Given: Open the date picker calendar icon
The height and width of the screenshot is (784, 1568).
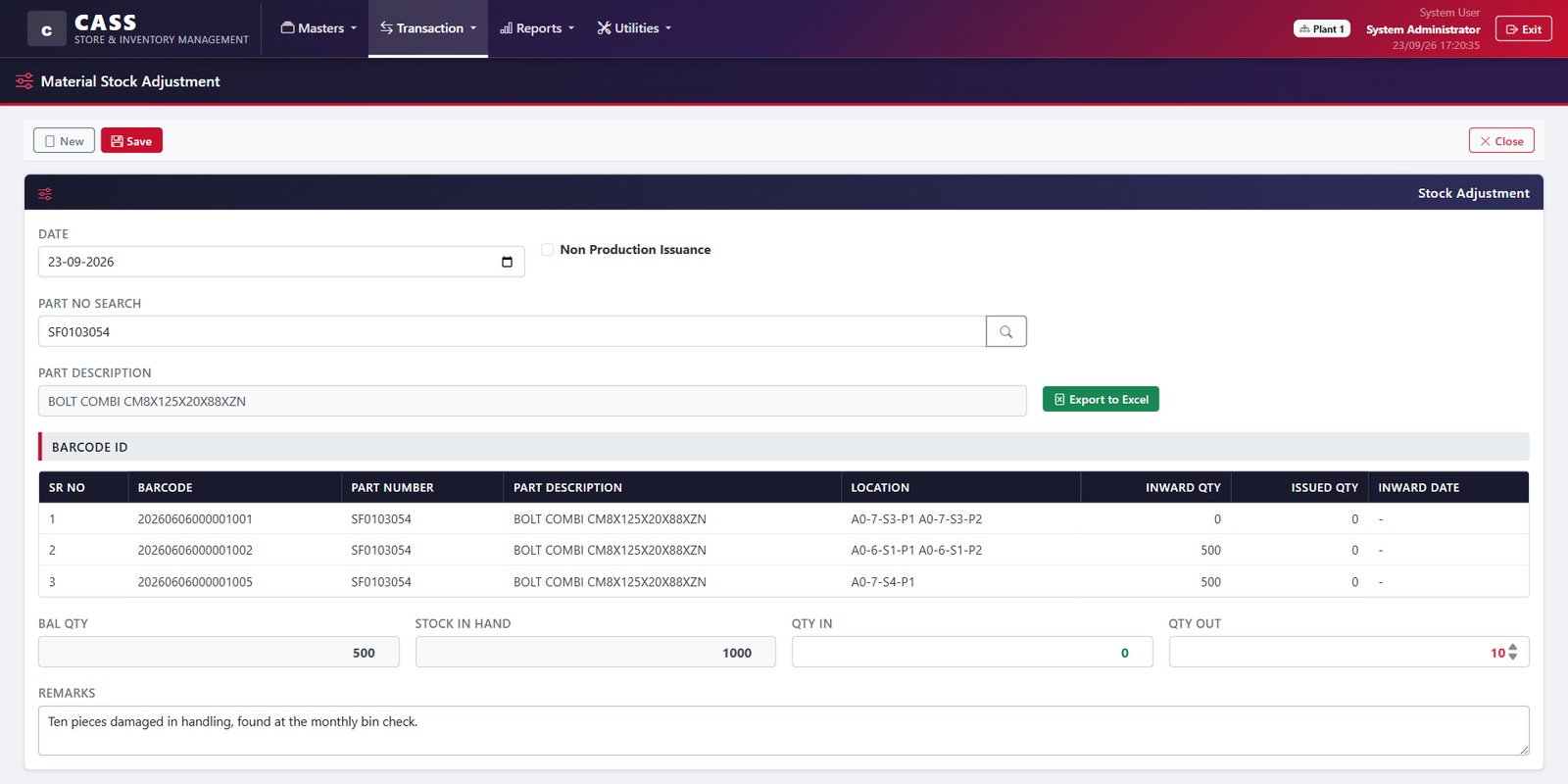Looking at the screenshot, I should click(507, 262).
